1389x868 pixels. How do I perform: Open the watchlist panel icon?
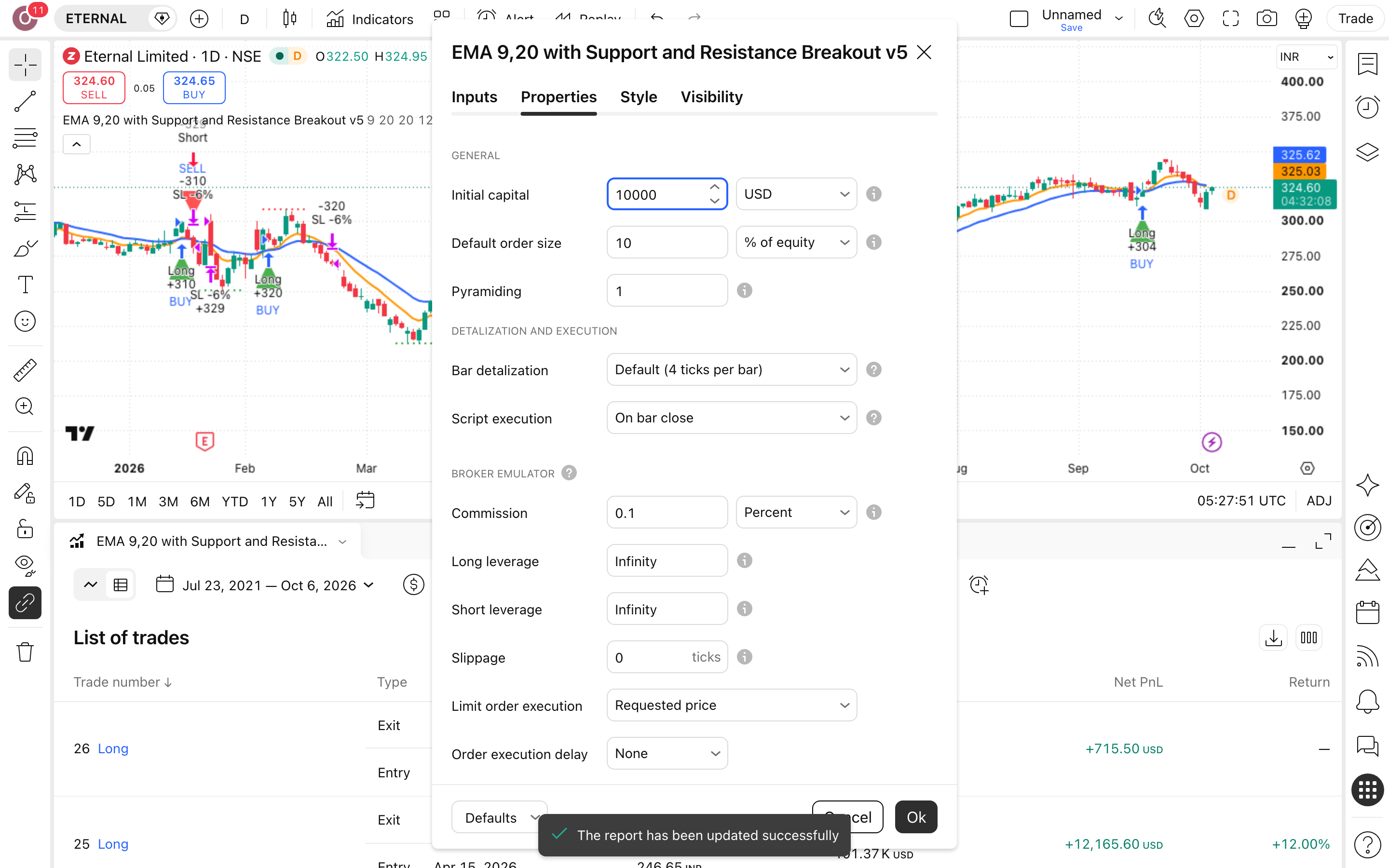click(x=1368, y=64)
